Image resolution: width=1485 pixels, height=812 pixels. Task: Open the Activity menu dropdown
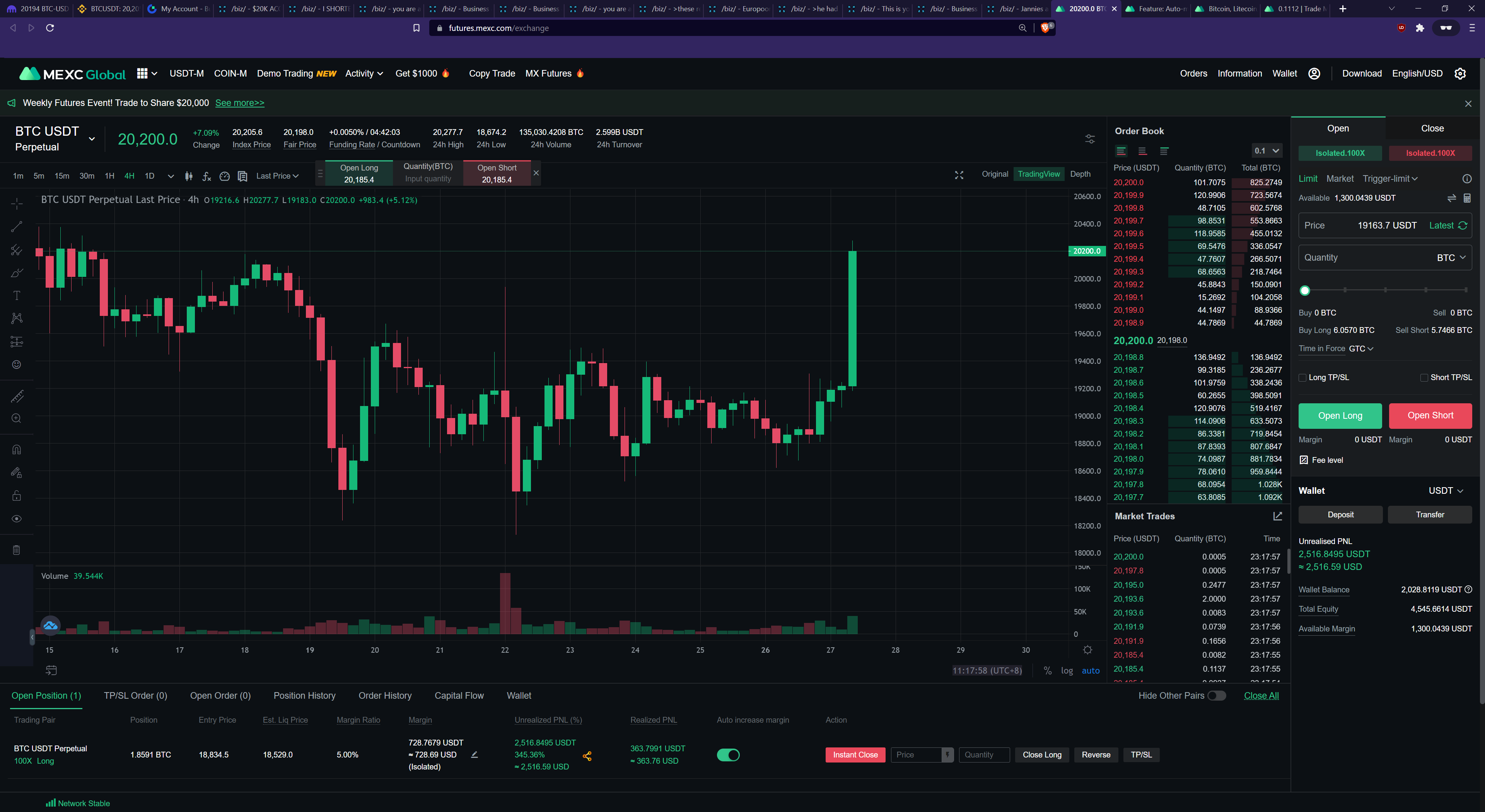click(364, 73)
